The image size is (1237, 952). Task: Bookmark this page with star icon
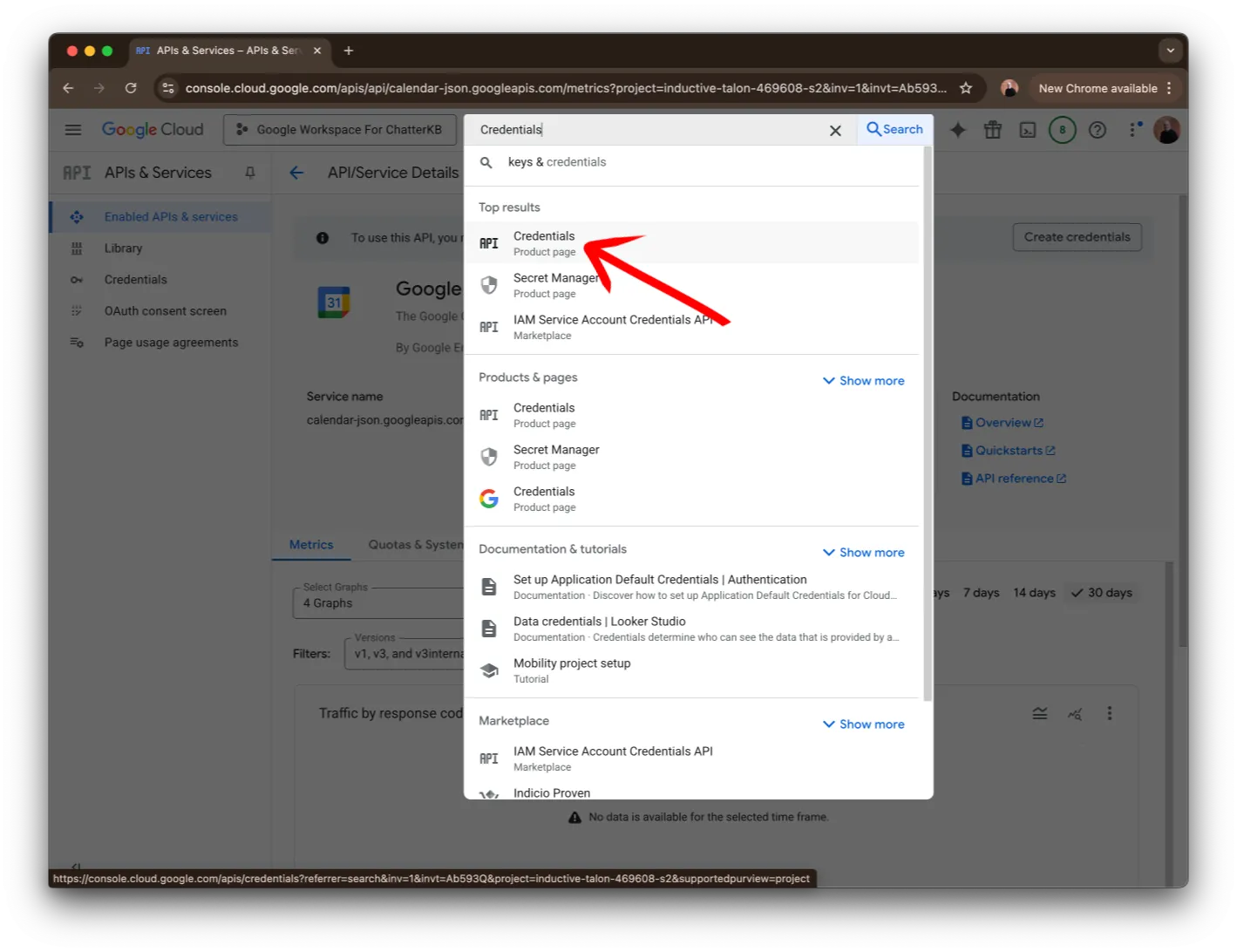[x=966, y=88]
